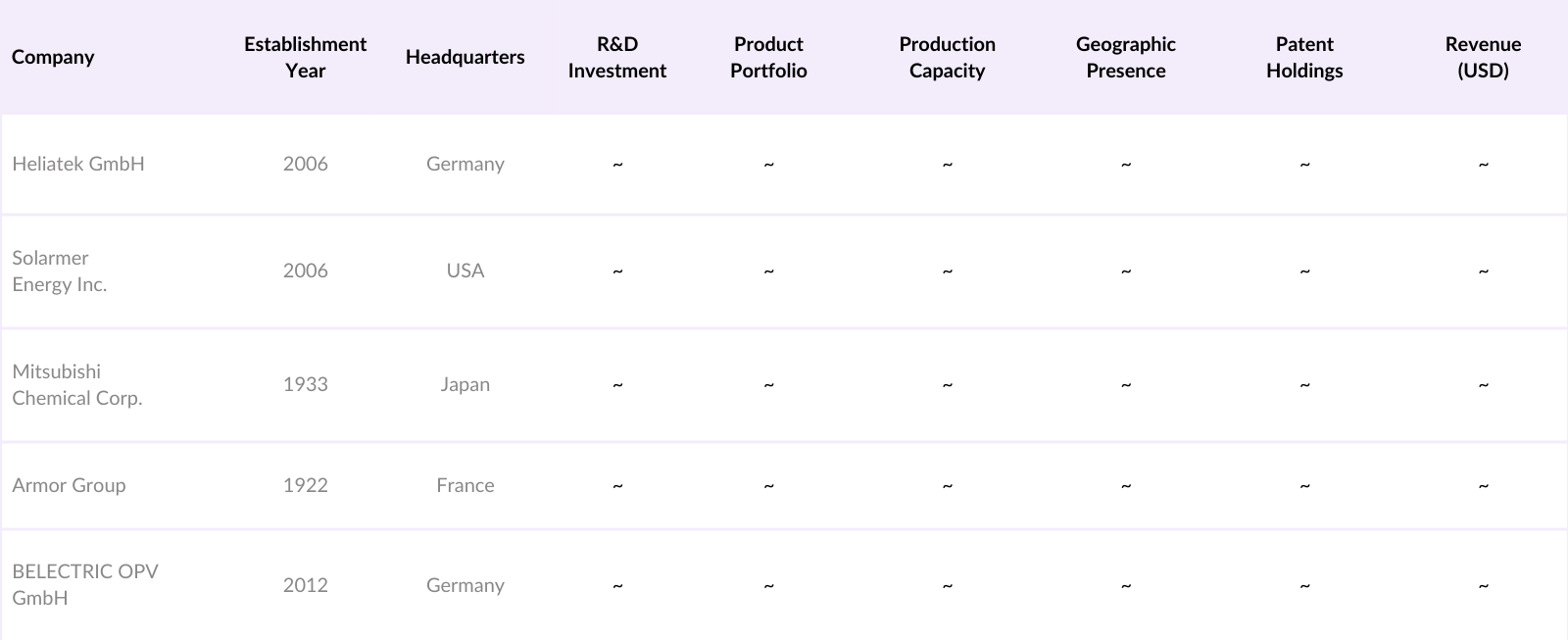Click the Headquarters column header
Viewport: 1568px width, 640px height.
click(x=465, y=57)
